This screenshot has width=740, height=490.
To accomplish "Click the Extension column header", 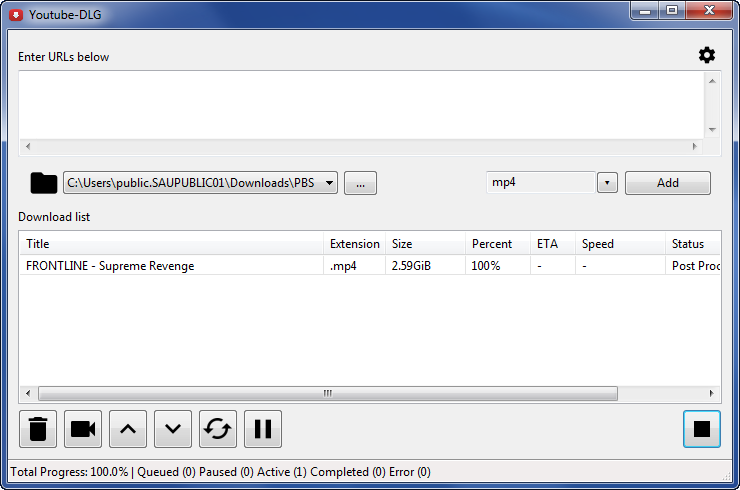I will 354,244.
